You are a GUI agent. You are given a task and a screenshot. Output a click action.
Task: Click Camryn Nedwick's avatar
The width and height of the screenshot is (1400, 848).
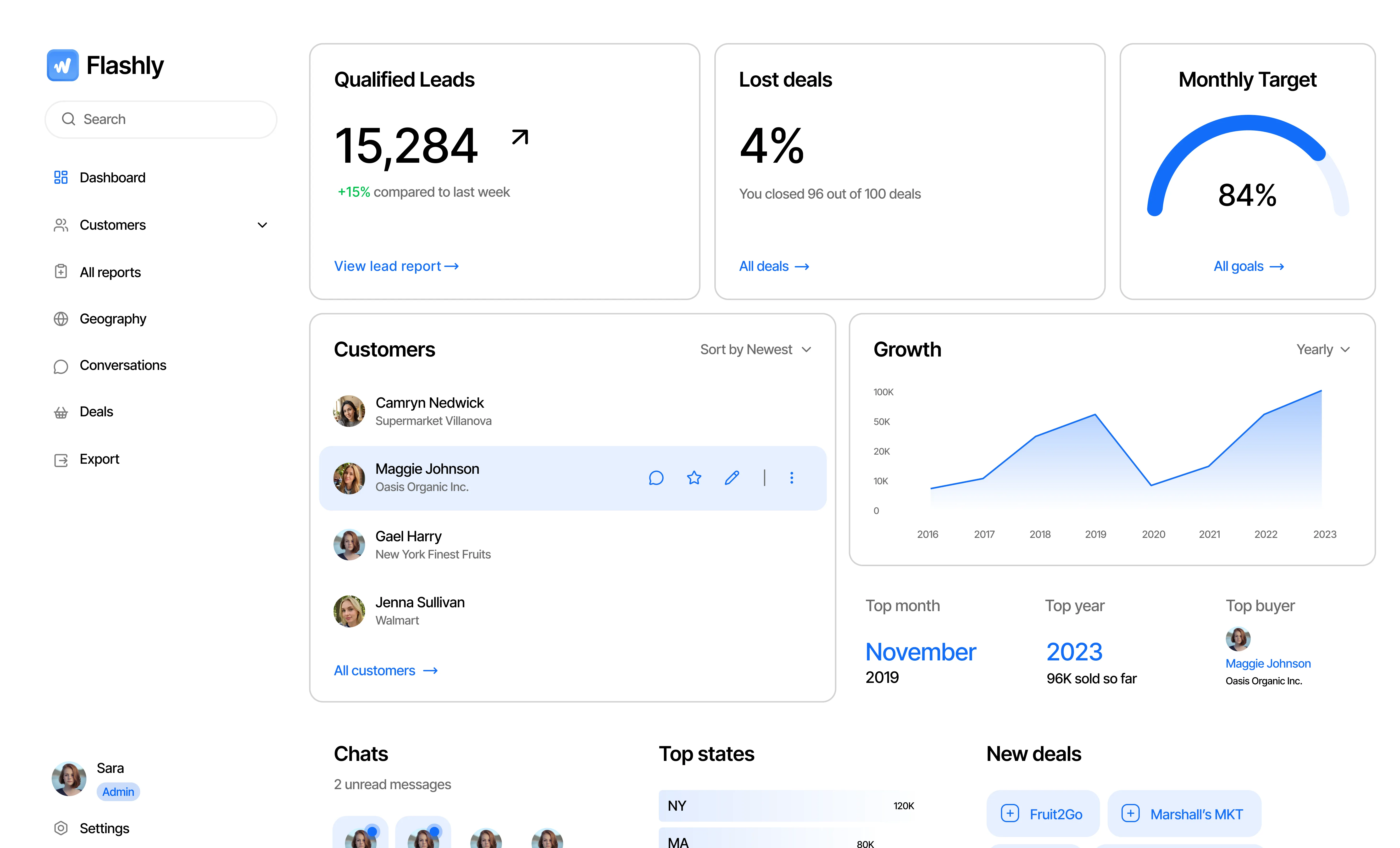[349, 411]
